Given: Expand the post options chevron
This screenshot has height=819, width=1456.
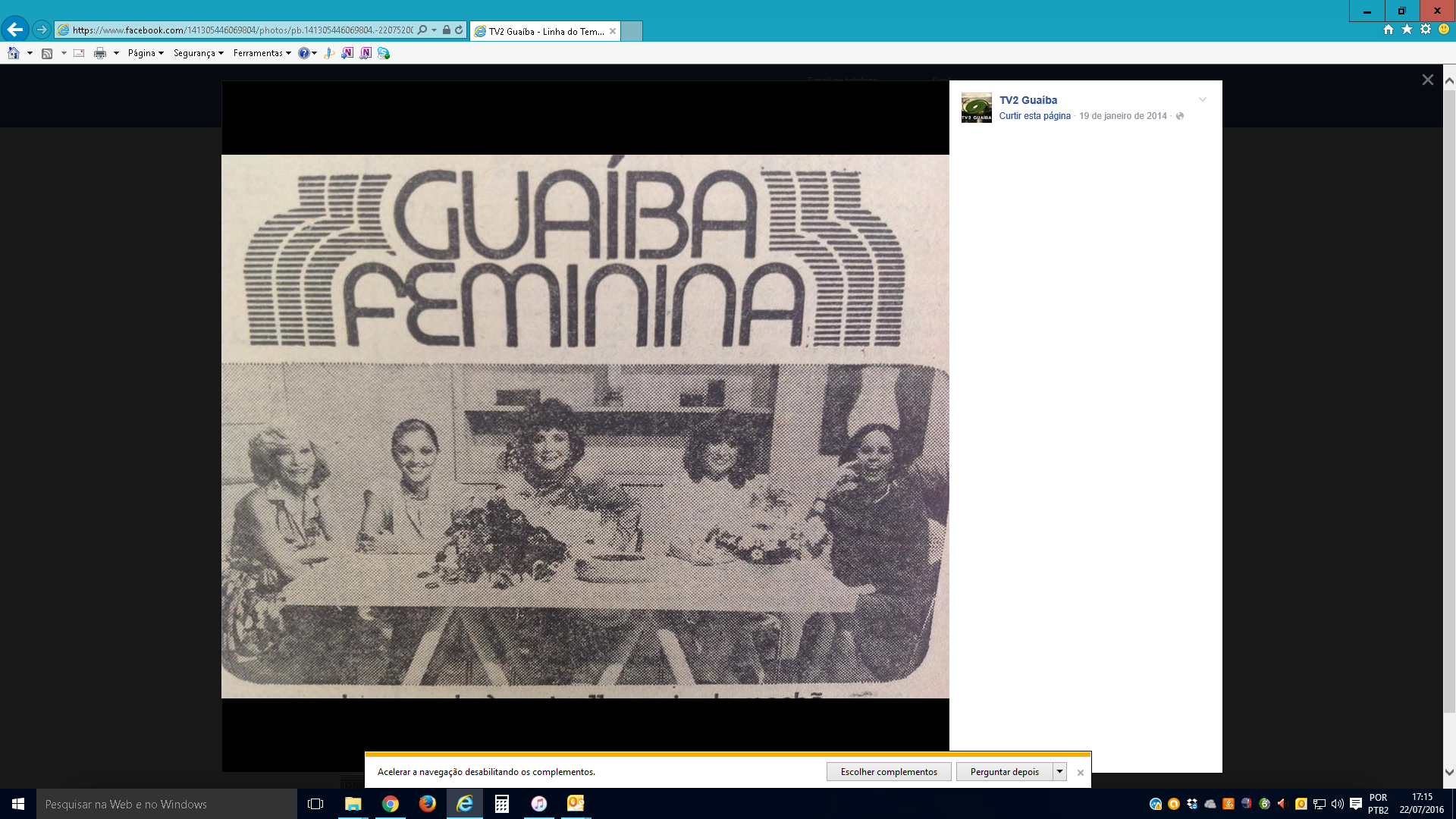Looking at the screenshot, I should (x=1202, y=99).
